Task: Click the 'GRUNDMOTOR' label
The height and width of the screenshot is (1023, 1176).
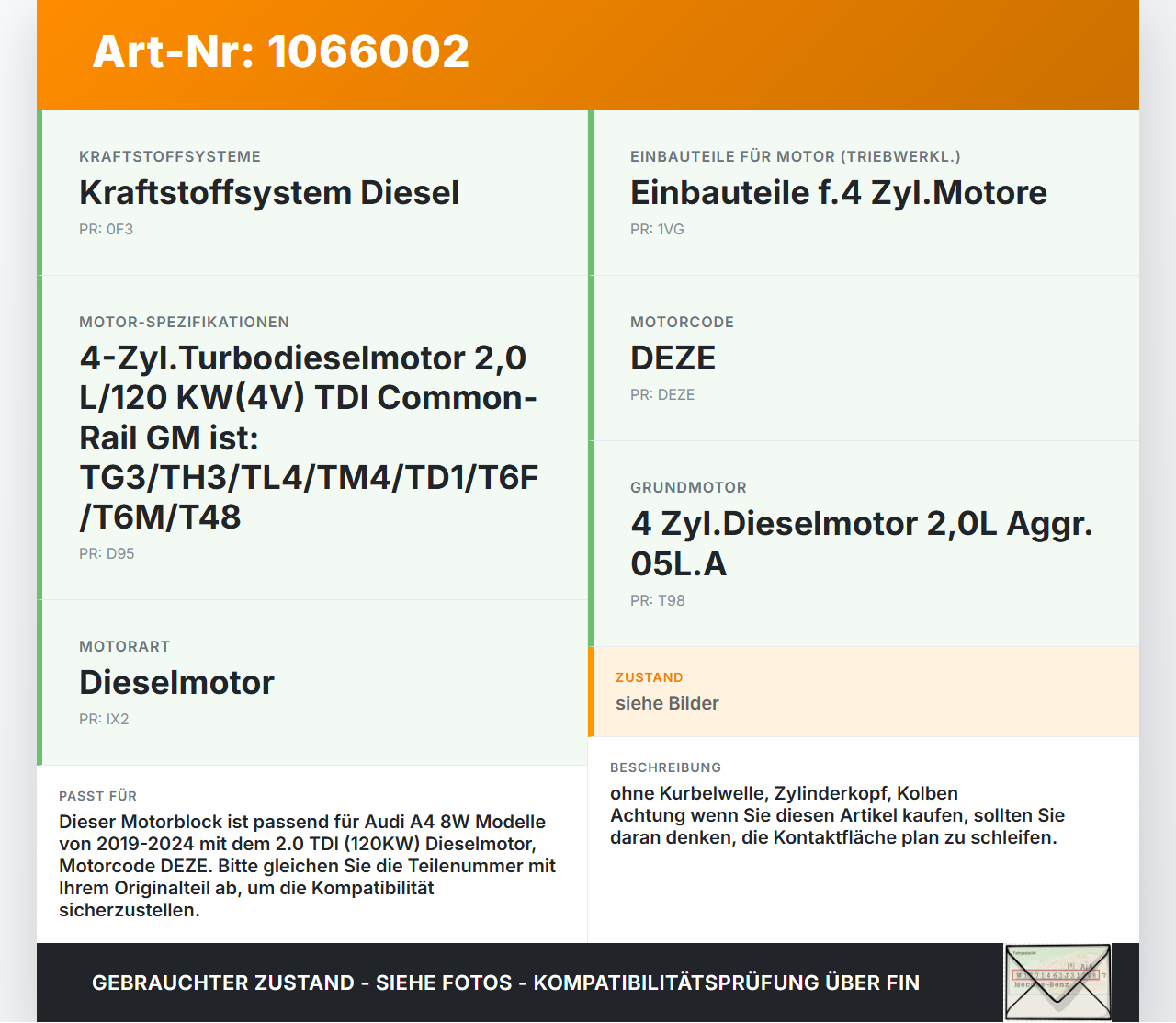Action: [x=689, y=488]
